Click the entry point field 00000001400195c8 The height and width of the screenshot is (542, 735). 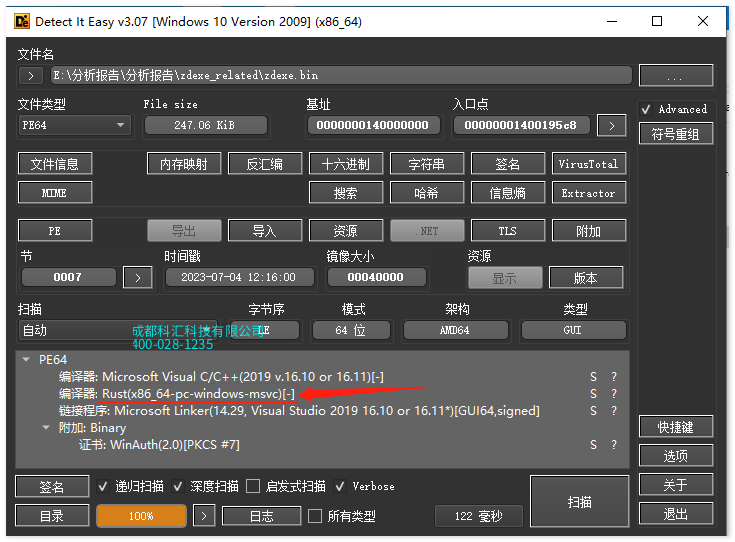521,125
